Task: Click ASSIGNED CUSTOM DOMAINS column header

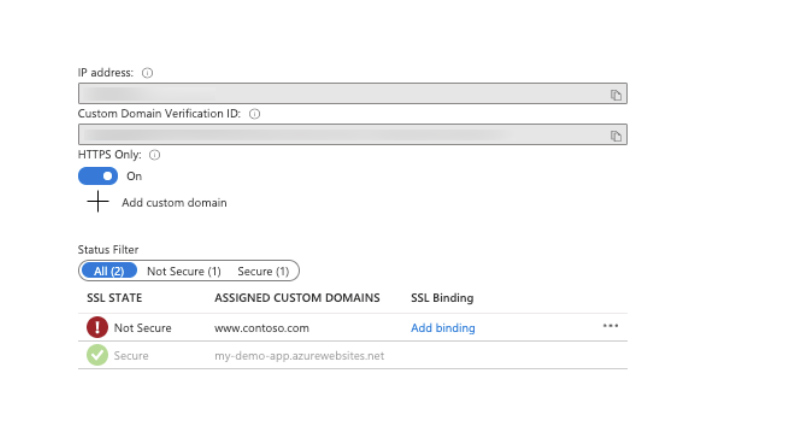Action: [297, 298]
